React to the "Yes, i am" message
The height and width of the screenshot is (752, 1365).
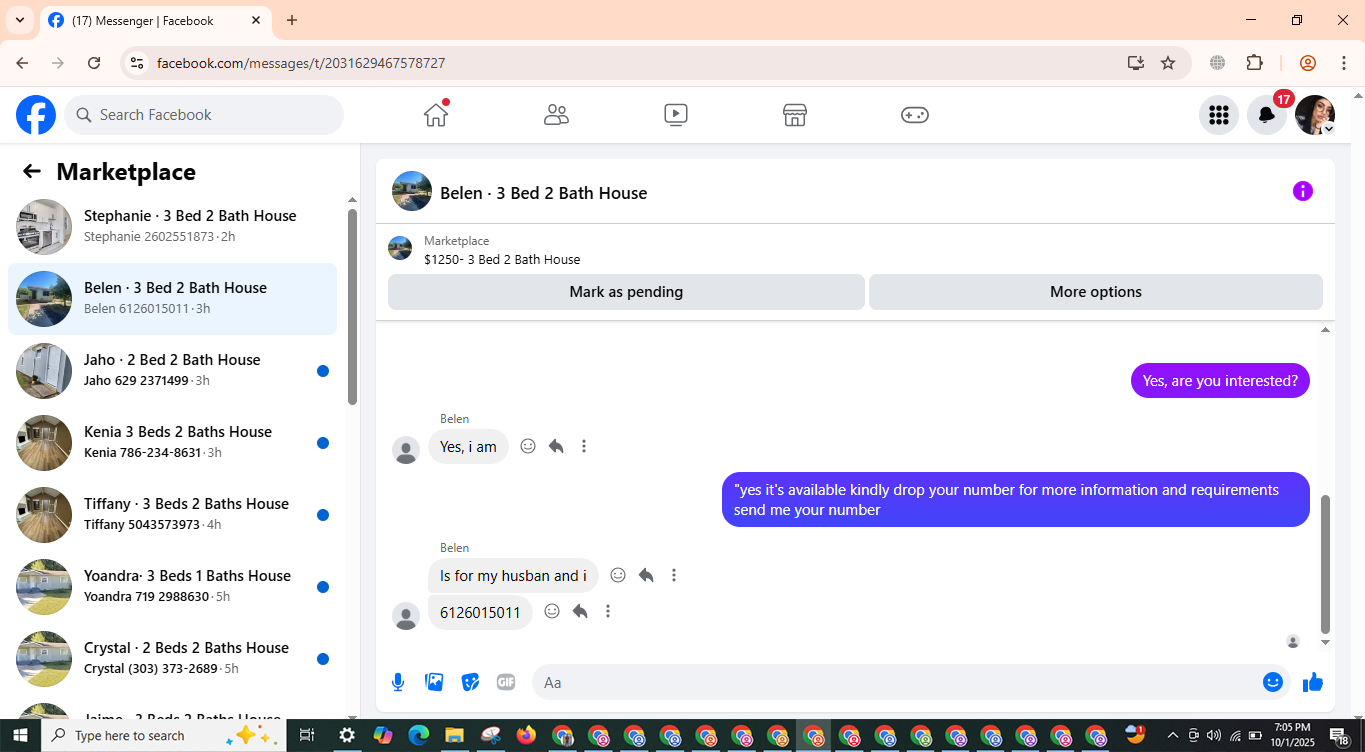[528, 446]
